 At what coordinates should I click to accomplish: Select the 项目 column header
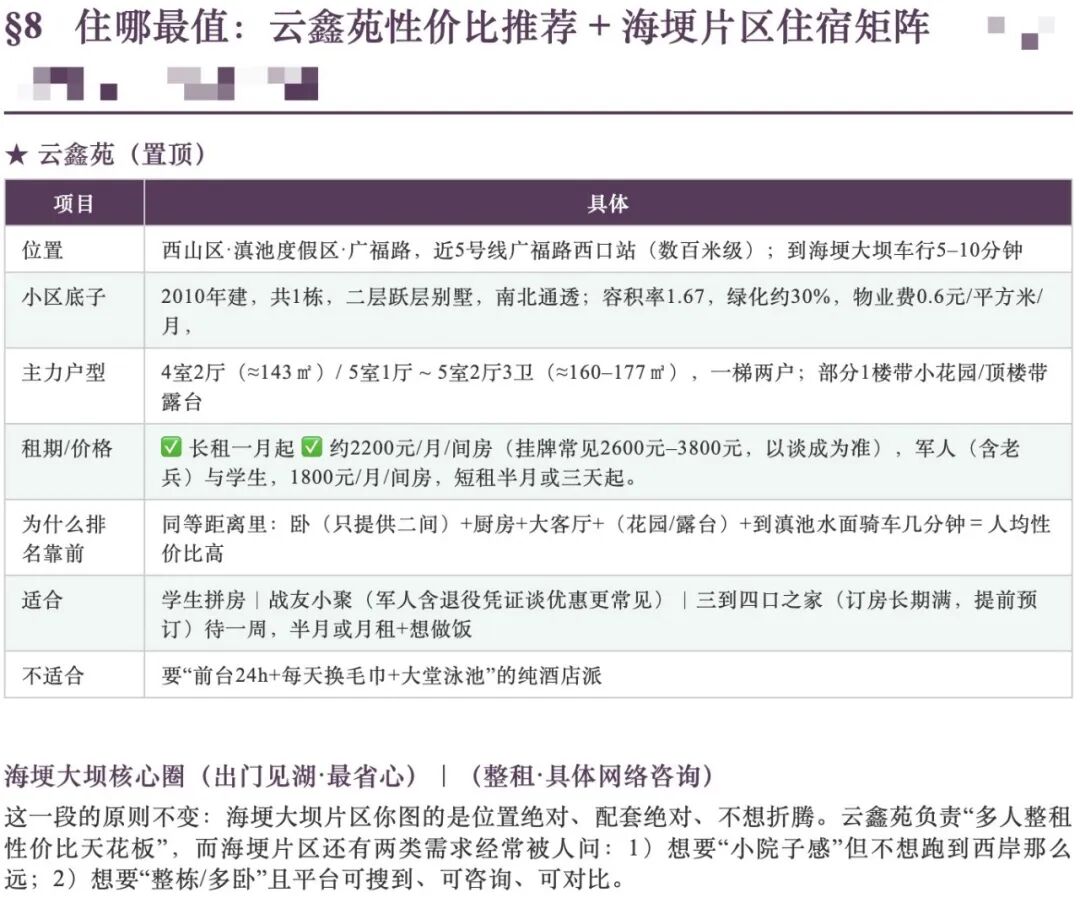pyautogui.click(x=74, y=203)
